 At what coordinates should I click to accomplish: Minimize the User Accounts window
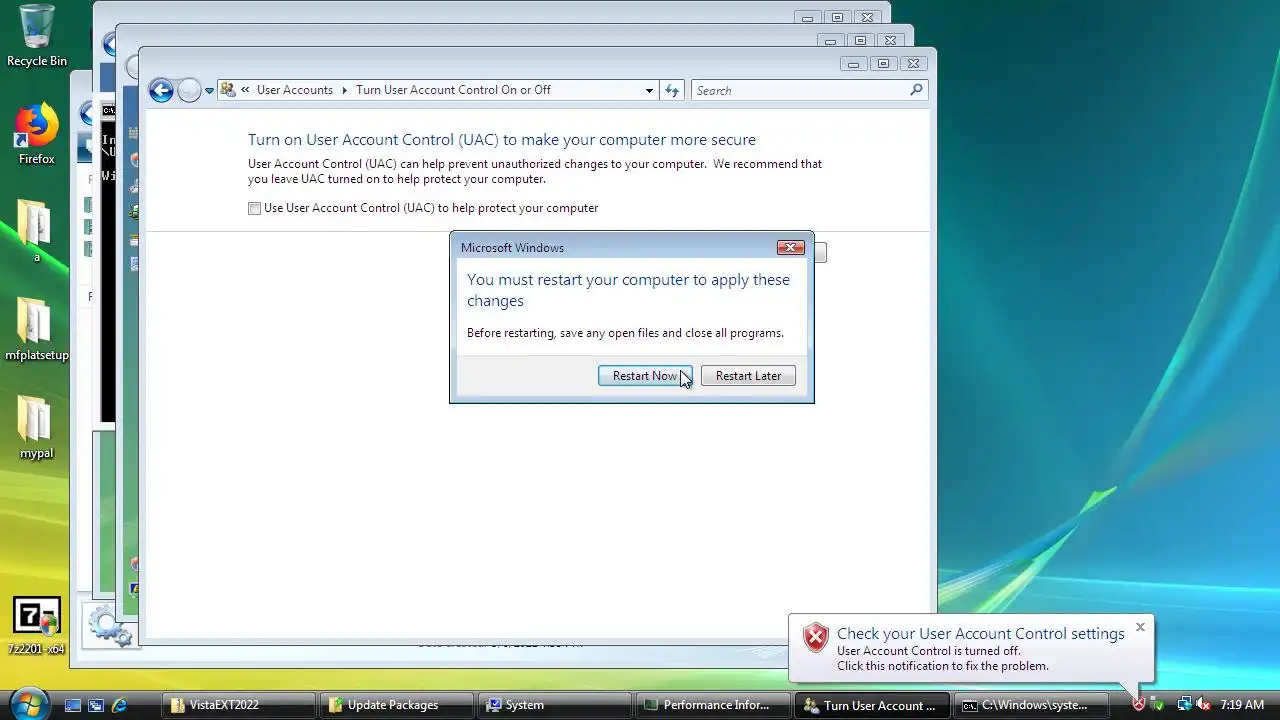[x=853, y=64]
